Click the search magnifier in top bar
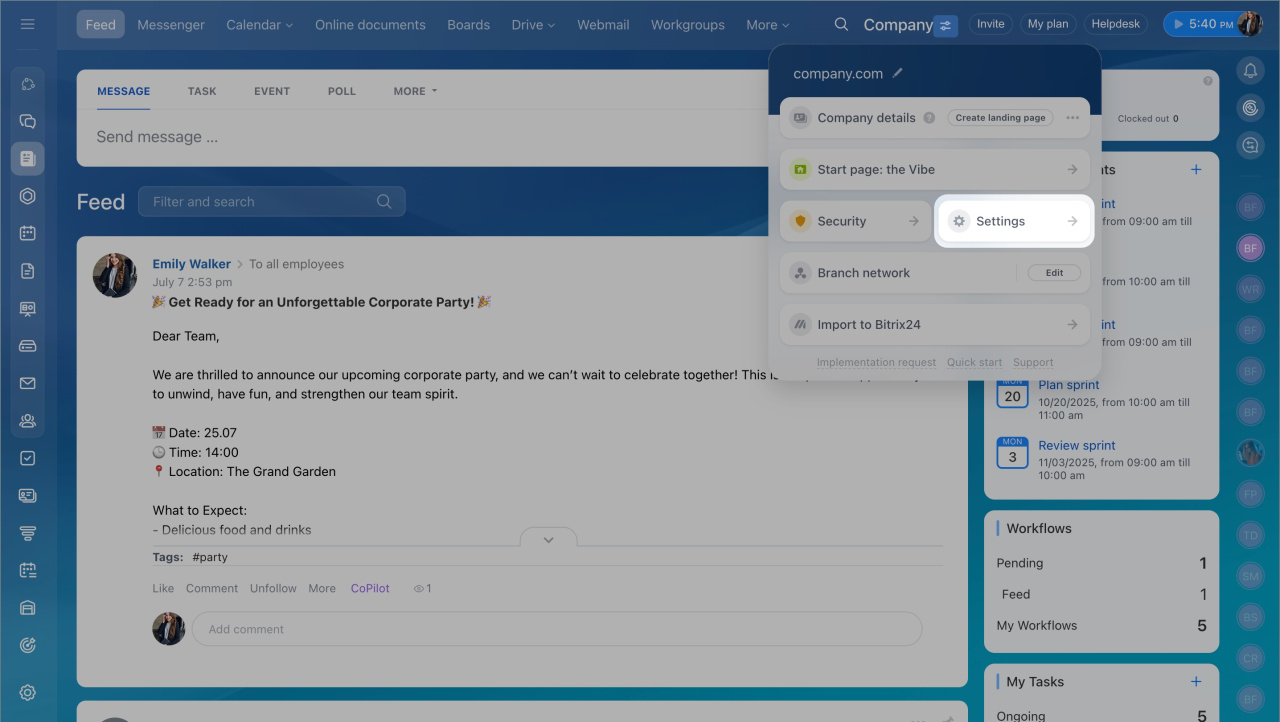The image size is (1280, 722). coord(841,24)
